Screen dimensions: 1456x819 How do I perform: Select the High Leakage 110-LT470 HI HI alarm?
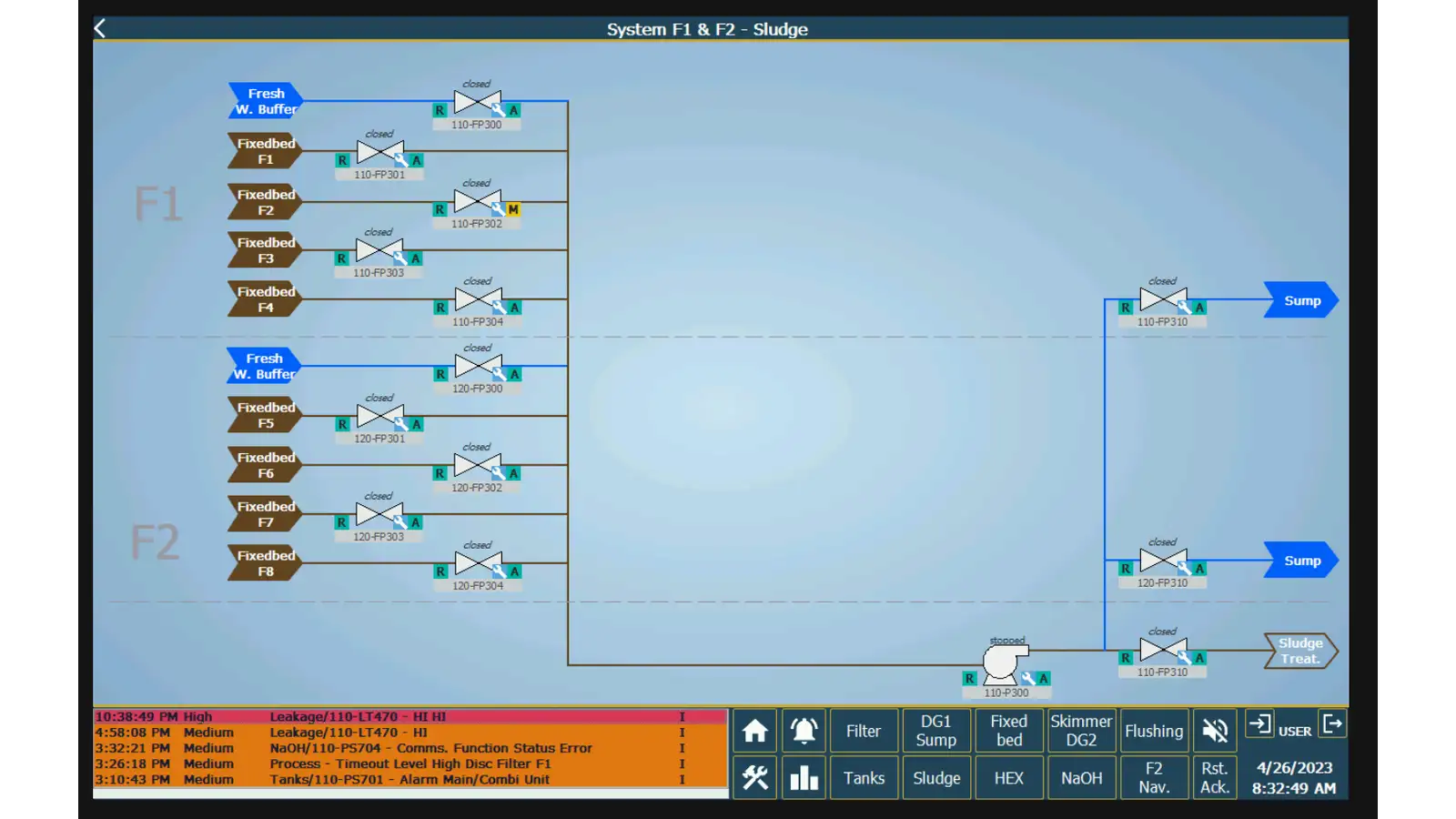(x=409, y=717)
